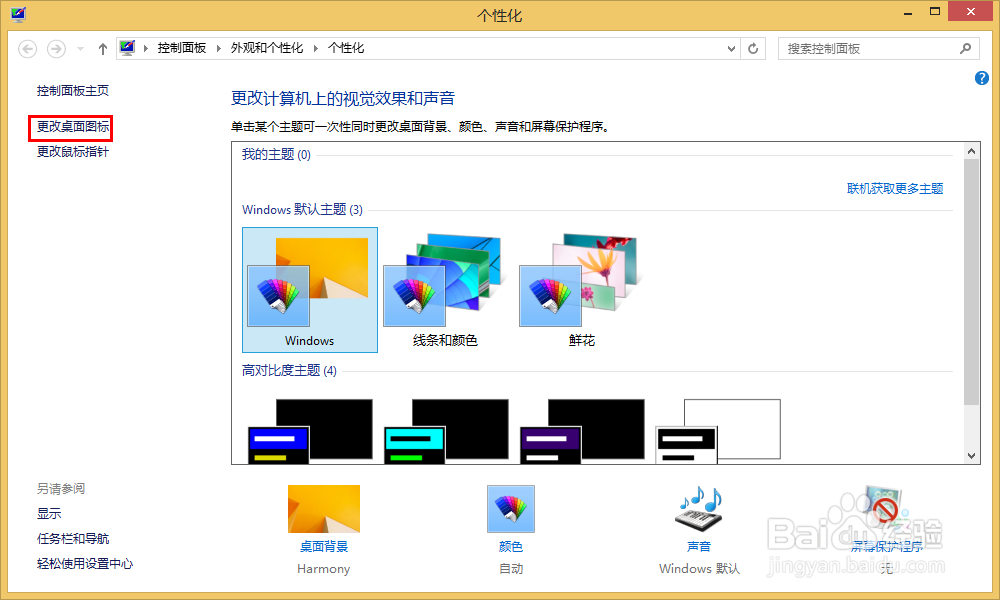Viewport: 1000px width, 600px height.
Task: Minimize the 个性化 window
Action: point(908,12)
